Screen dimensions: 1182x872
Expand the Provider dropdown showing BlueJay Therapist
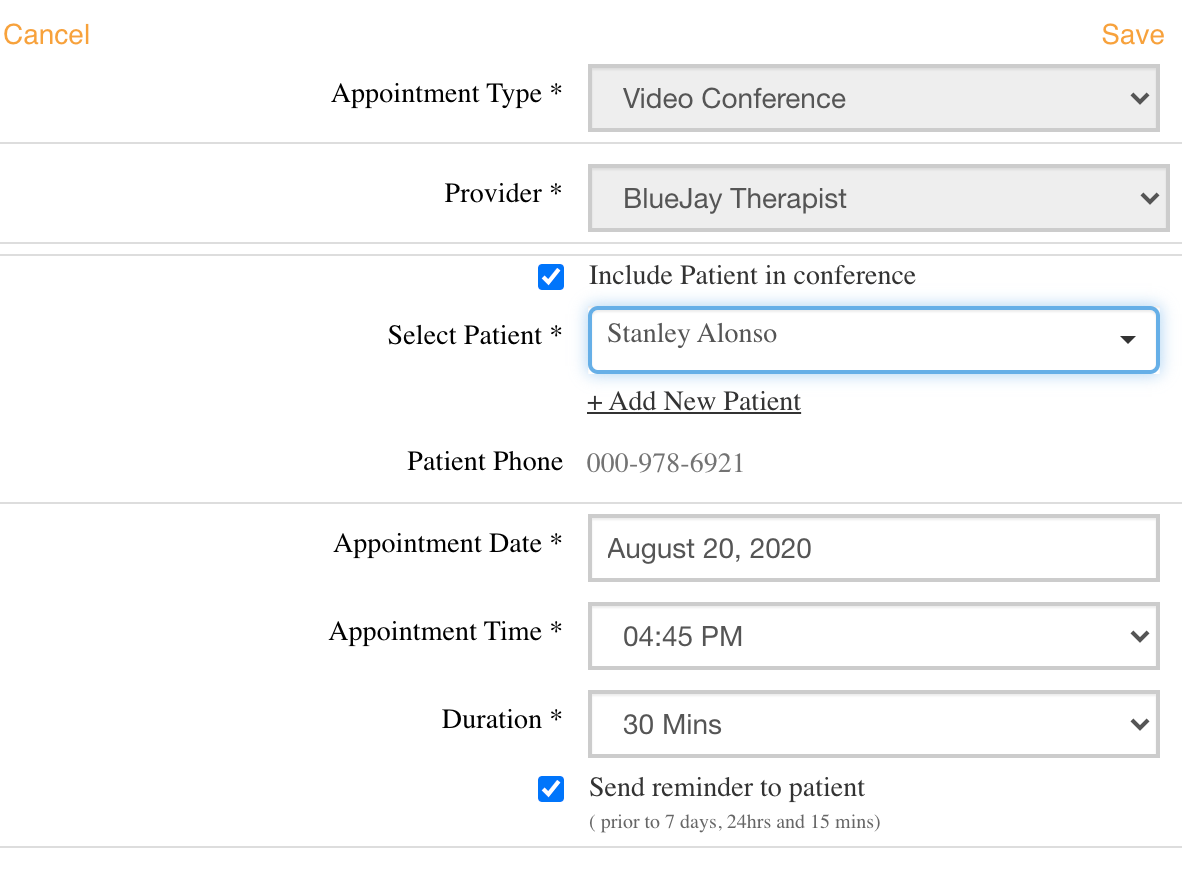pyautogui.click(x=877, y=198)
